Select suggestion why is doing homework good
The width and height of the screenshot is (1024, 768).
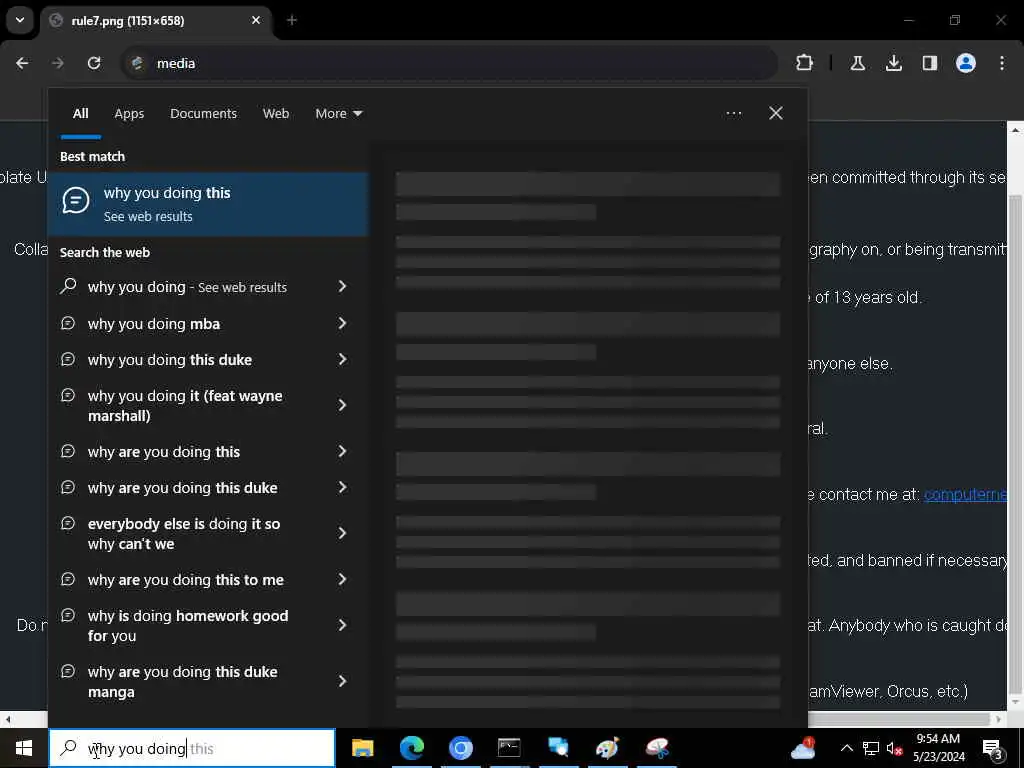[x=189, y=626]
